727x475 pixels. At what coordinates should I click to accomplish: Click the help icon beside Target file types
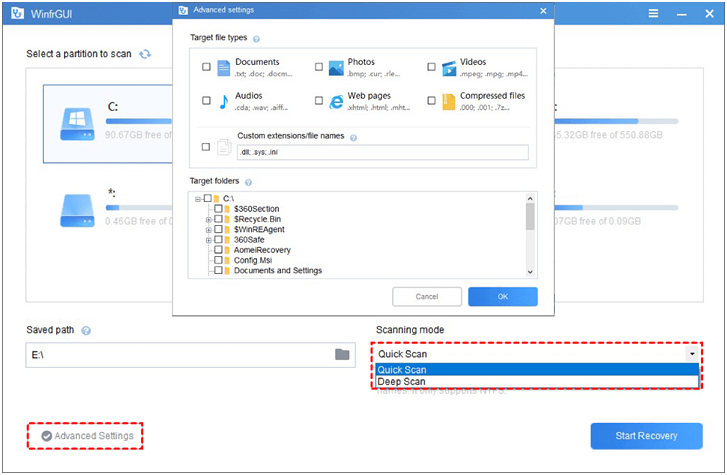coord(257,38)
